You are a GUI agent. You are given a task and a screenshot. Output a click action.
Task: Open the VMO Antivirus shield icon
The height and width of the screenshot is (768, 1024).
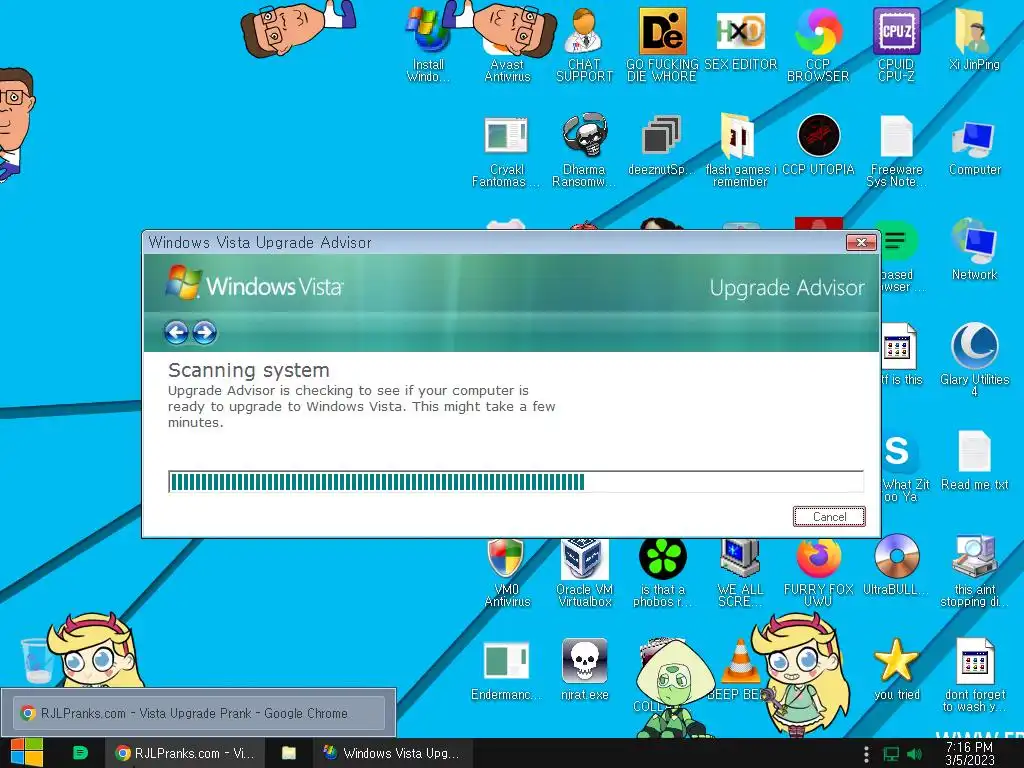pyautogui.click(x=507, y=571)
